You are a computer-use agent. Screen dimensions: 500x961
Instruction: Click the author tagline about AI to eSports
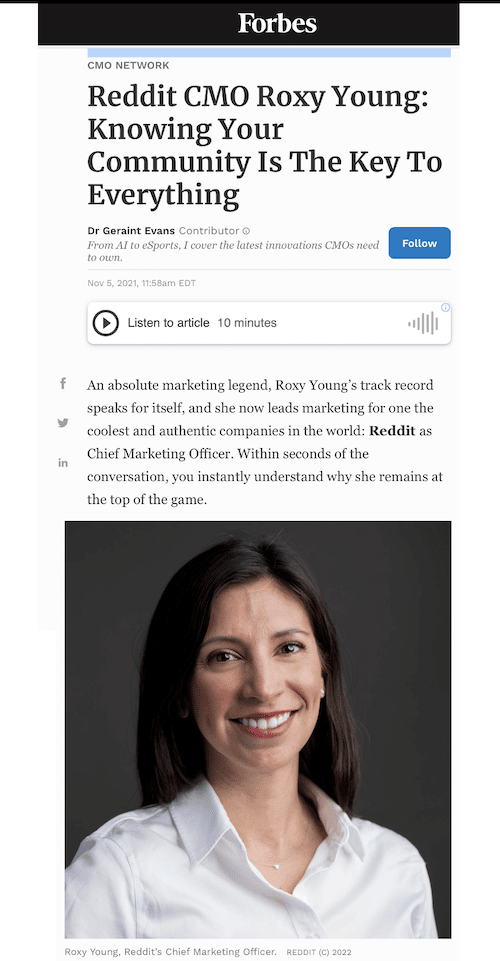233,251
